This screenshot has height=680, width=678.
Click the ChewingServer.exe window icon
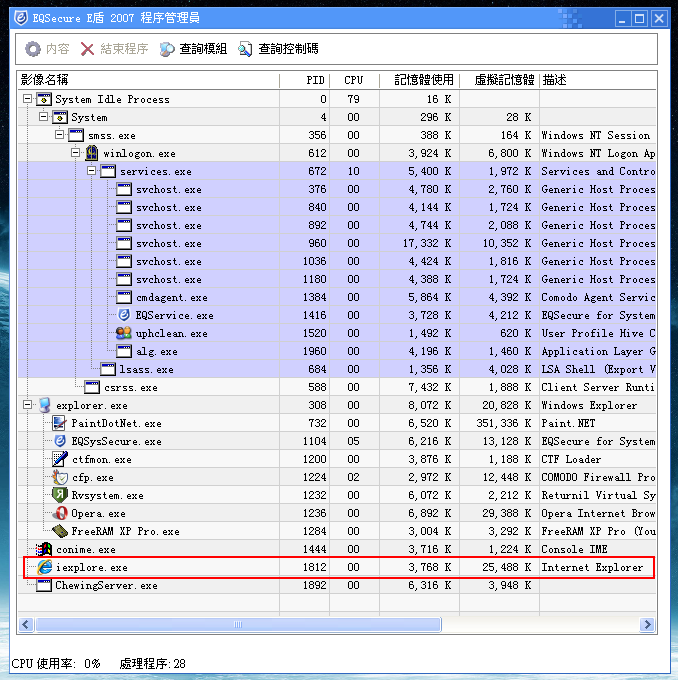43,585
